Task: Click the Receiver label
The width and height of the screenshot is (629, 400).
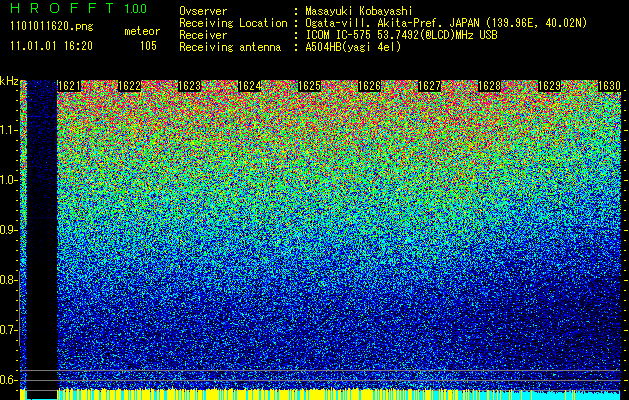Action: point(203,35)
